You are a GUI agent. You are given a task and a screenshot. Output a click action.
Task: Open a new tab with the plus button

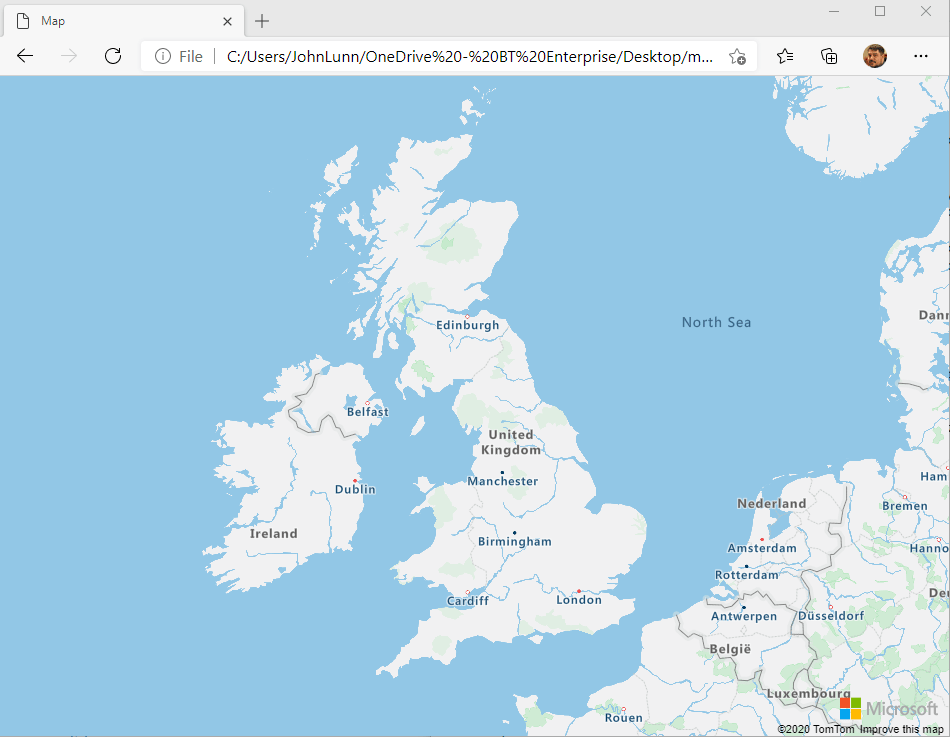tap(261, 20)
